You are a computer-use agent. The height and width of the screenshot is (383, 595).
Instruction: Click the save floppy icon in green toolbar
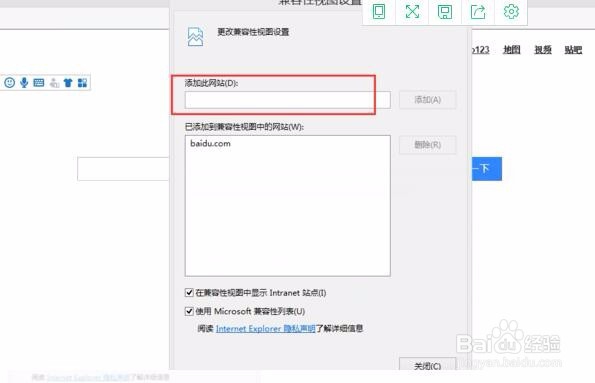445,12
